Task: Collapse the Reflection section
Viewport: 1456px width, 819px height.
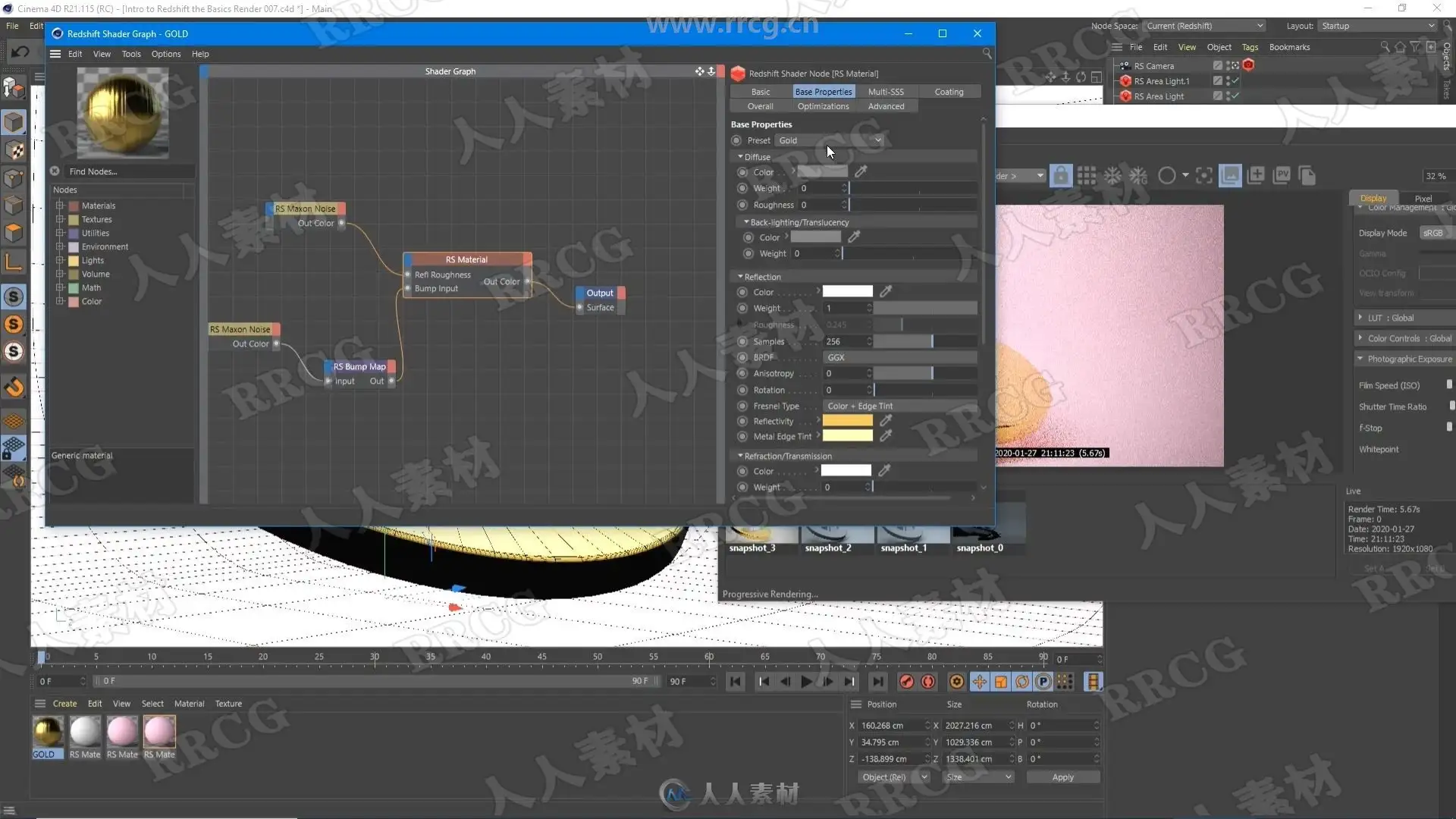Action: point(740,277)
